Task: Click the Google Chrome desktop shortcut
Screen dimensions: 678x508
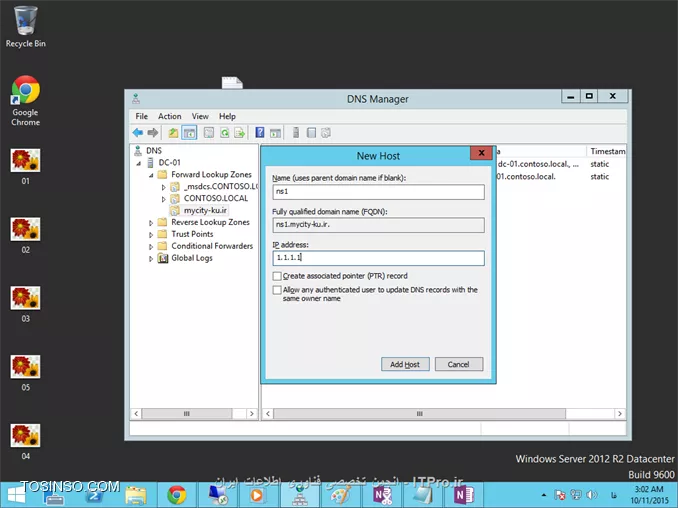Action: [26, 101]
